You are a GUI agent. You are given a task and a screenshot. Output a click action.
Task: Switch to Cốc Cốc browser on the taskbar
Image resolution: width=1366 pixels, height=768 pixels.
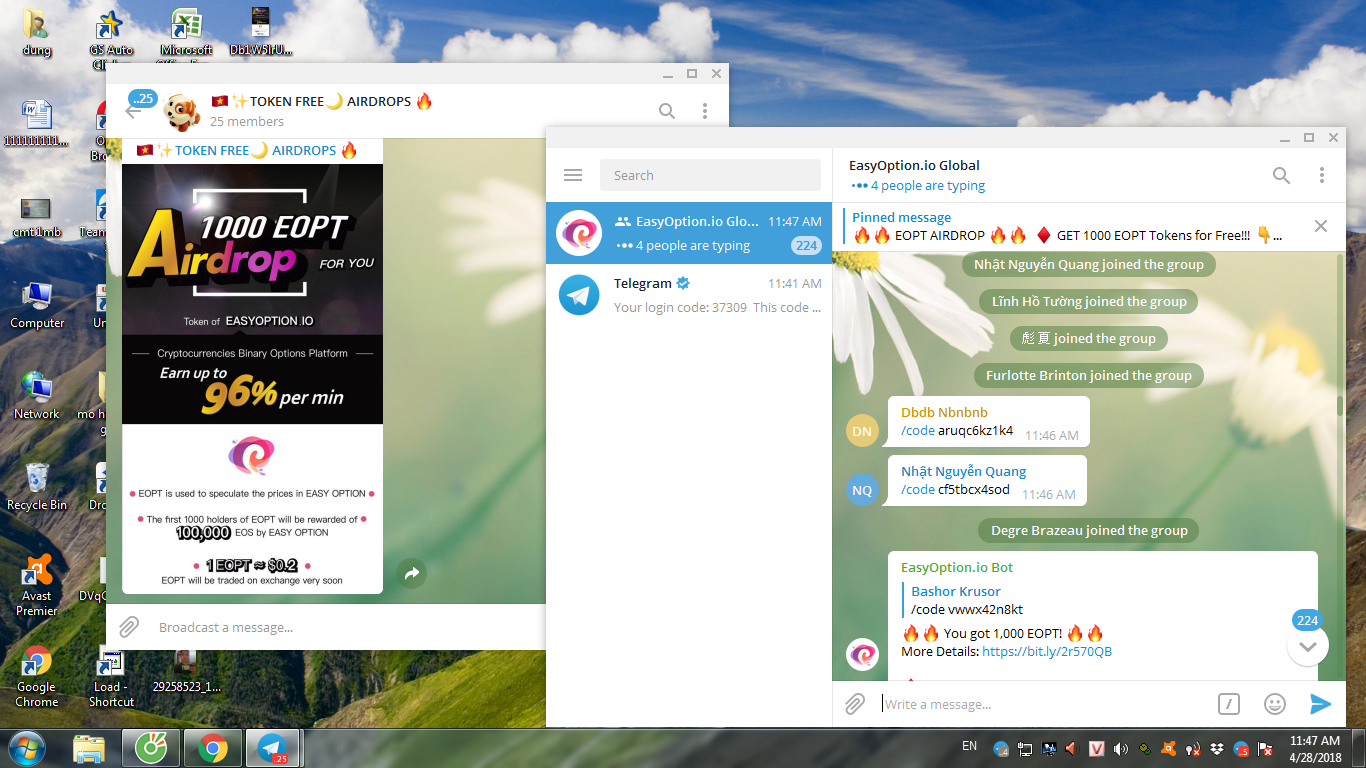[151, 748]
